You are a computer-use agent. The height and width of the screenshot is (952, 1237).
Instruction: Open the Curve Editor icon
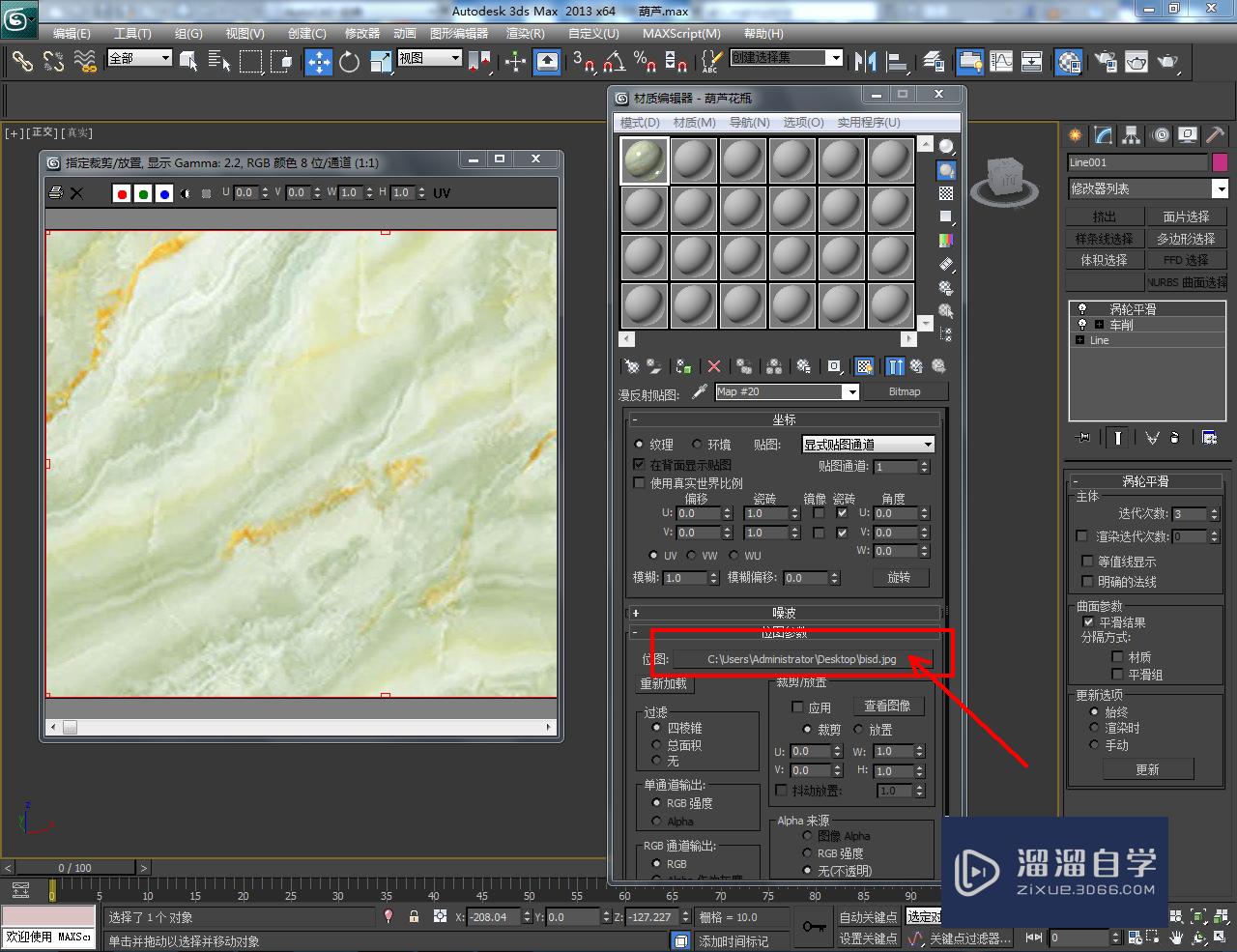pyautogui.click(x=1001, y=62)
